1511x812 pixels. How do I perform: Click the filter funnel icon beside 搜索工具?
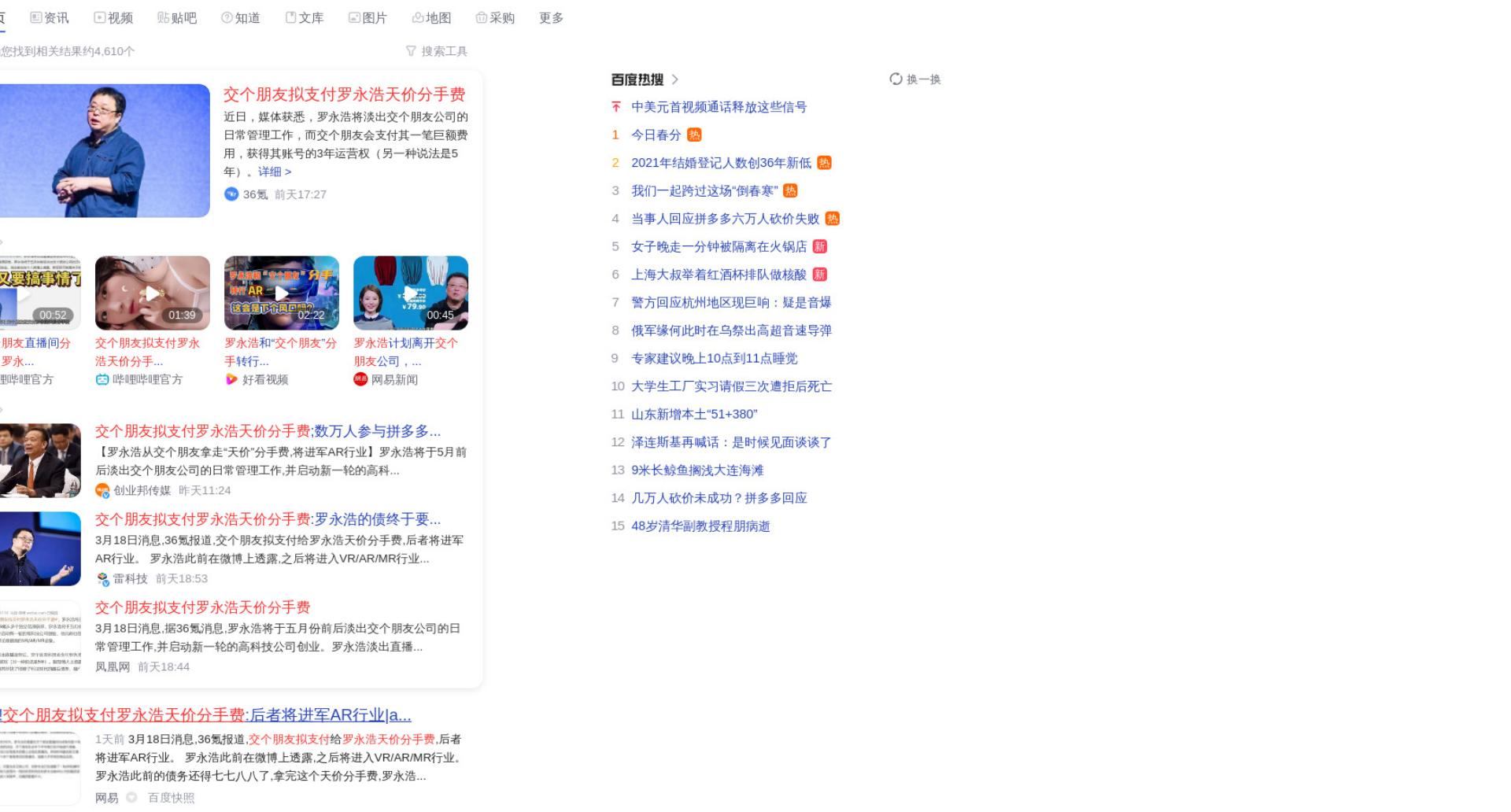(x=411, y=51)
